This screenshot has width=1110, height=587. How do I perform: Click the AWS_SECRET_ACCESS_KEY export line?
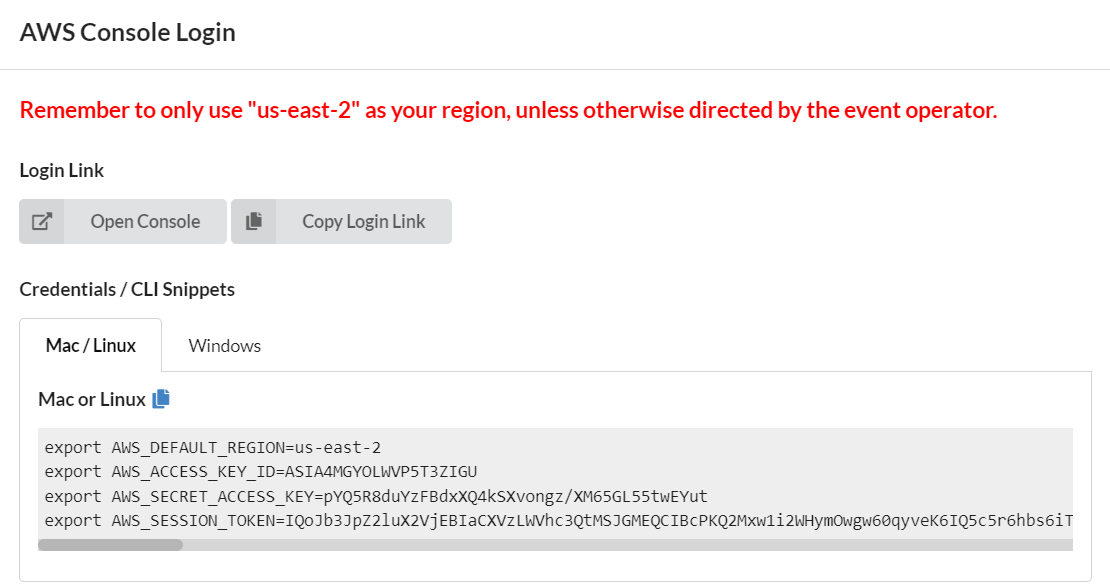point(376,496)
